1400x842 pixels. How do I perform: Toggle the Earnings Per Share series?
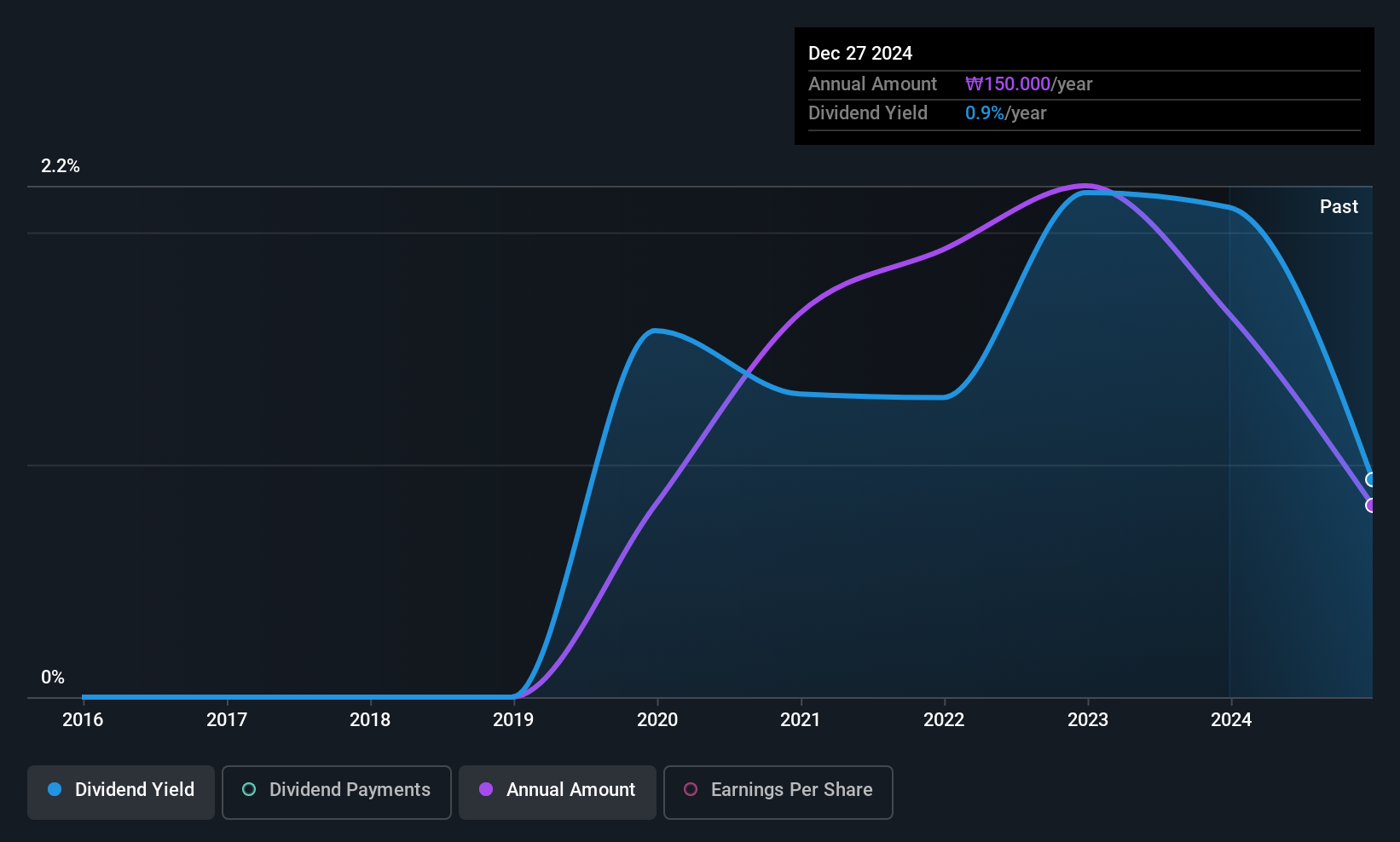coord(778,792)
